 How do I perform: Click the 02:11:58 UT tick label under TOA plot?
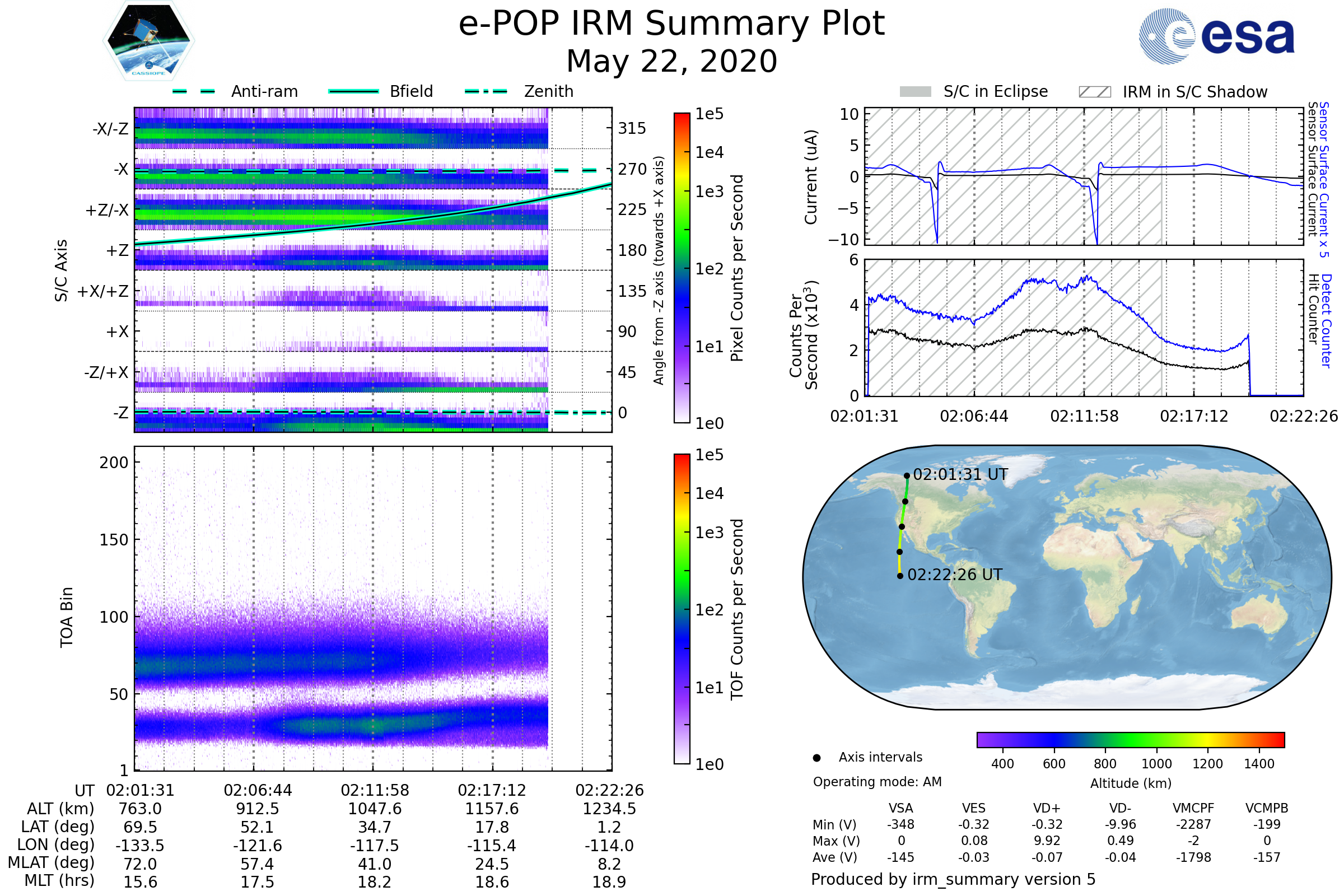(x=375, y=790)
